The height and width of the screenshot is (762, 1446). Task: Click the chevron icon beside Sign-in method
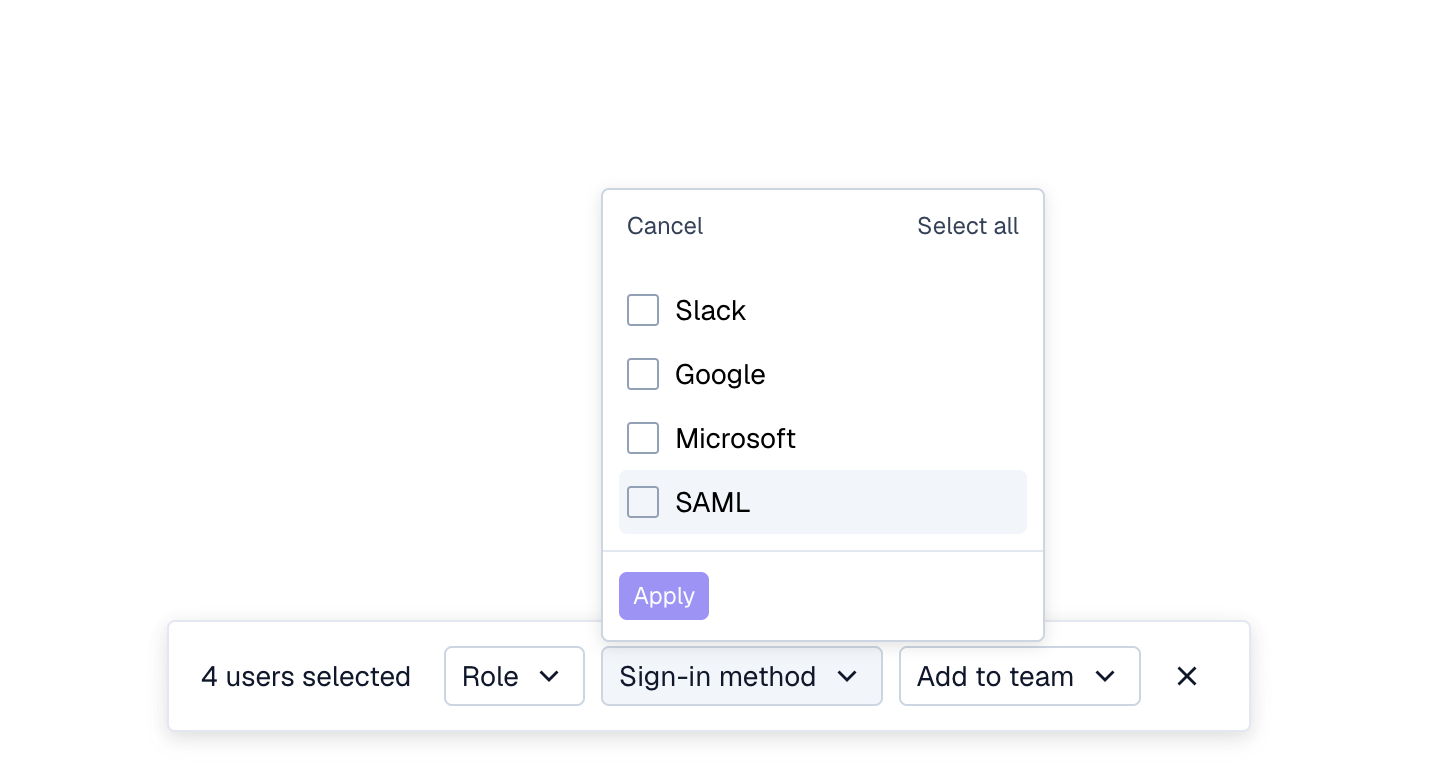(x=847, y=677)
